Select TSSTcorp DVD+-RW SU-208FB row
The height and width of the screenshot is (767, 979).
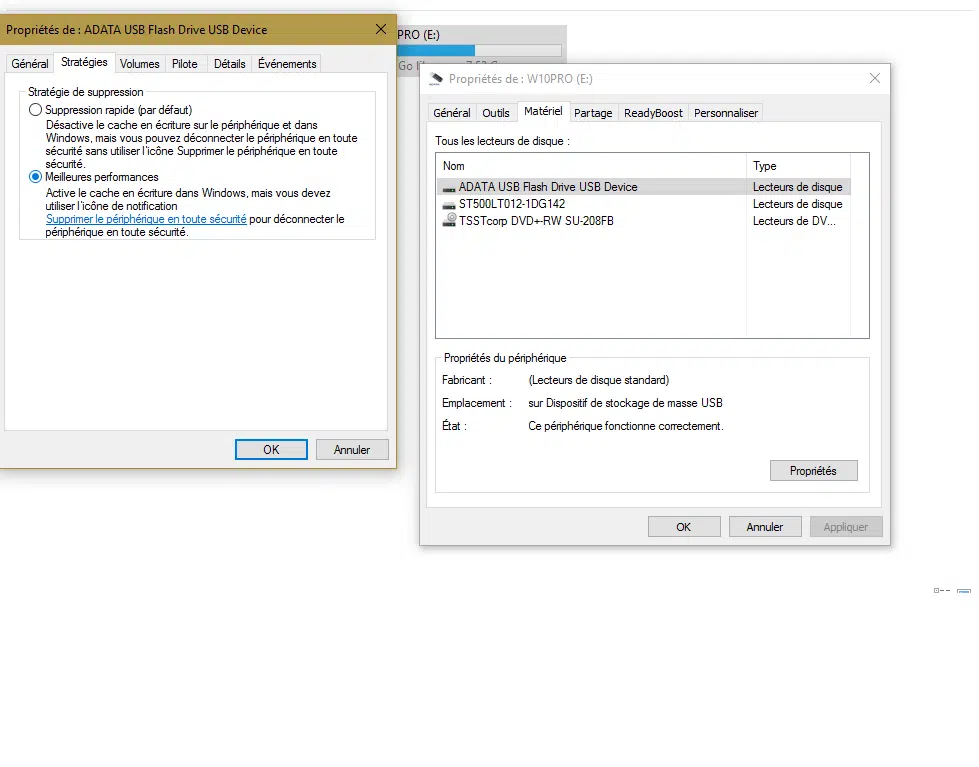643,220
